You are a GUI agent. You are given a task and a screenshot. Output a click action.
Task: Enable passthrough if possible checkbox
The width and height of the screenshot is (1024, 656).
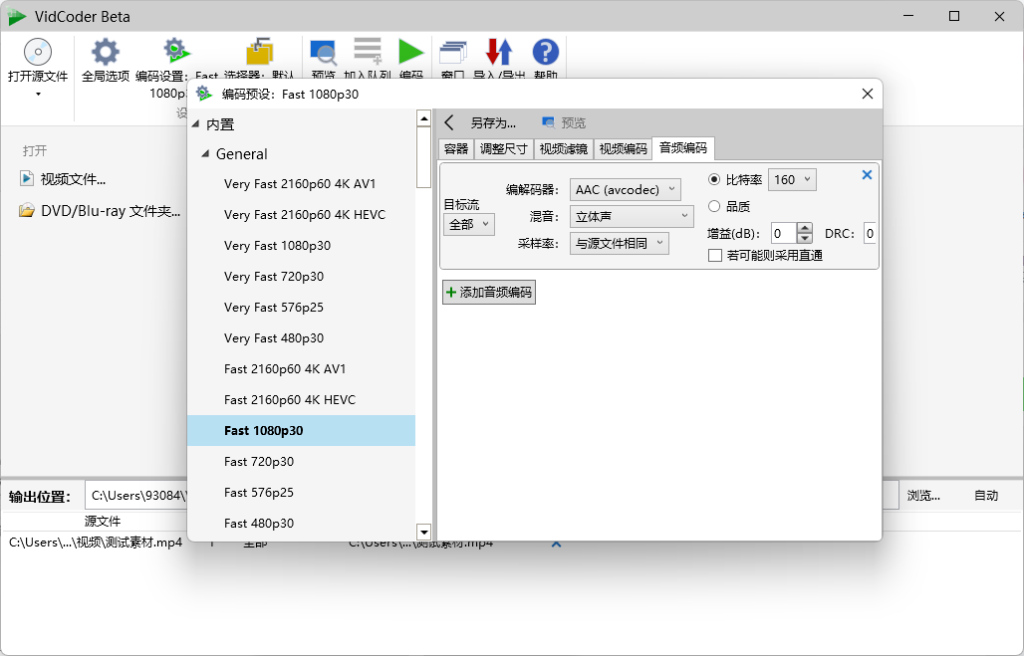pos(715,256)
